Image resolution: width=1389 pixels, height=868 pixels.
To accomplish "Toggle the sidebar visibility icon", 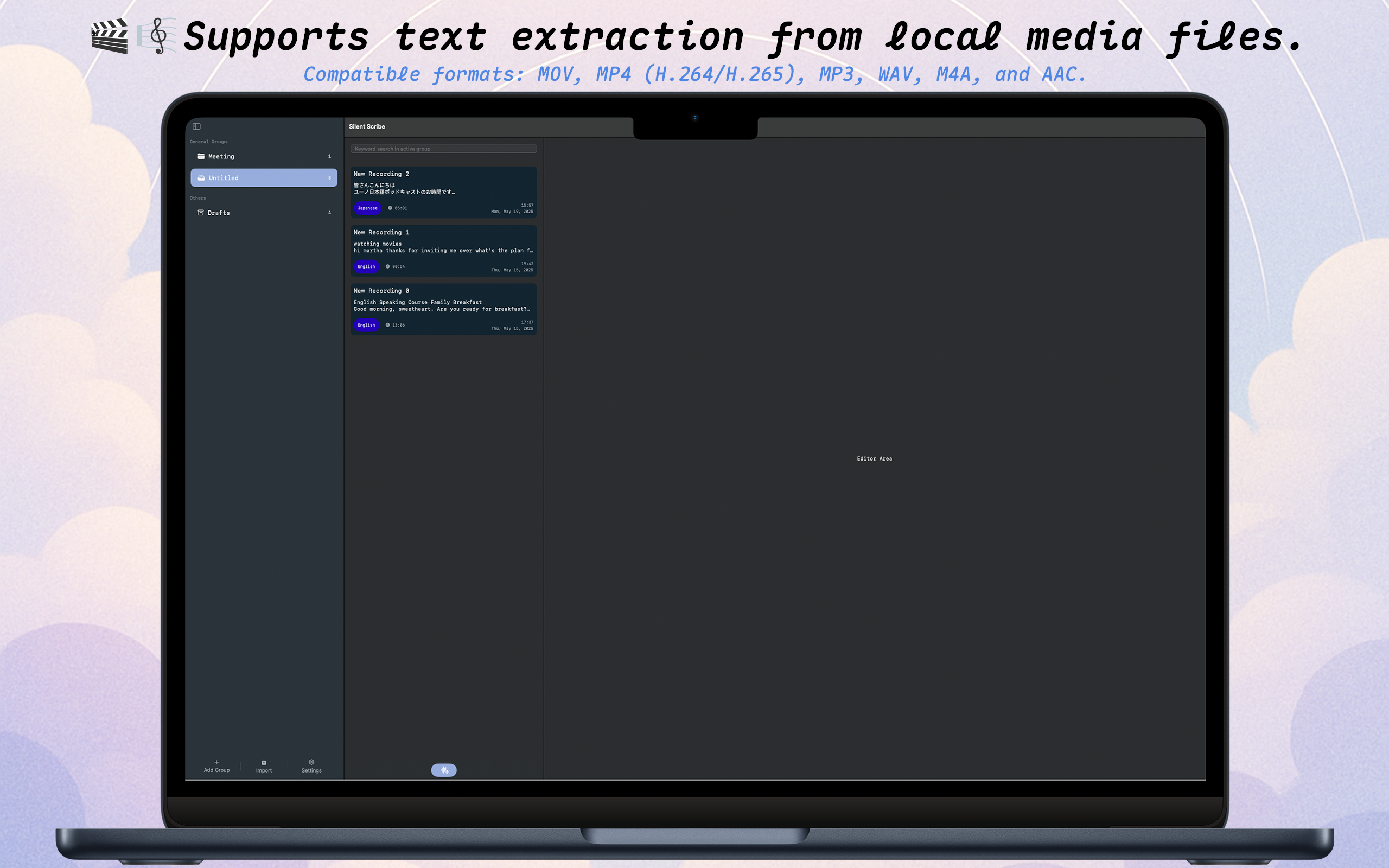I will (x=196, y=126).
